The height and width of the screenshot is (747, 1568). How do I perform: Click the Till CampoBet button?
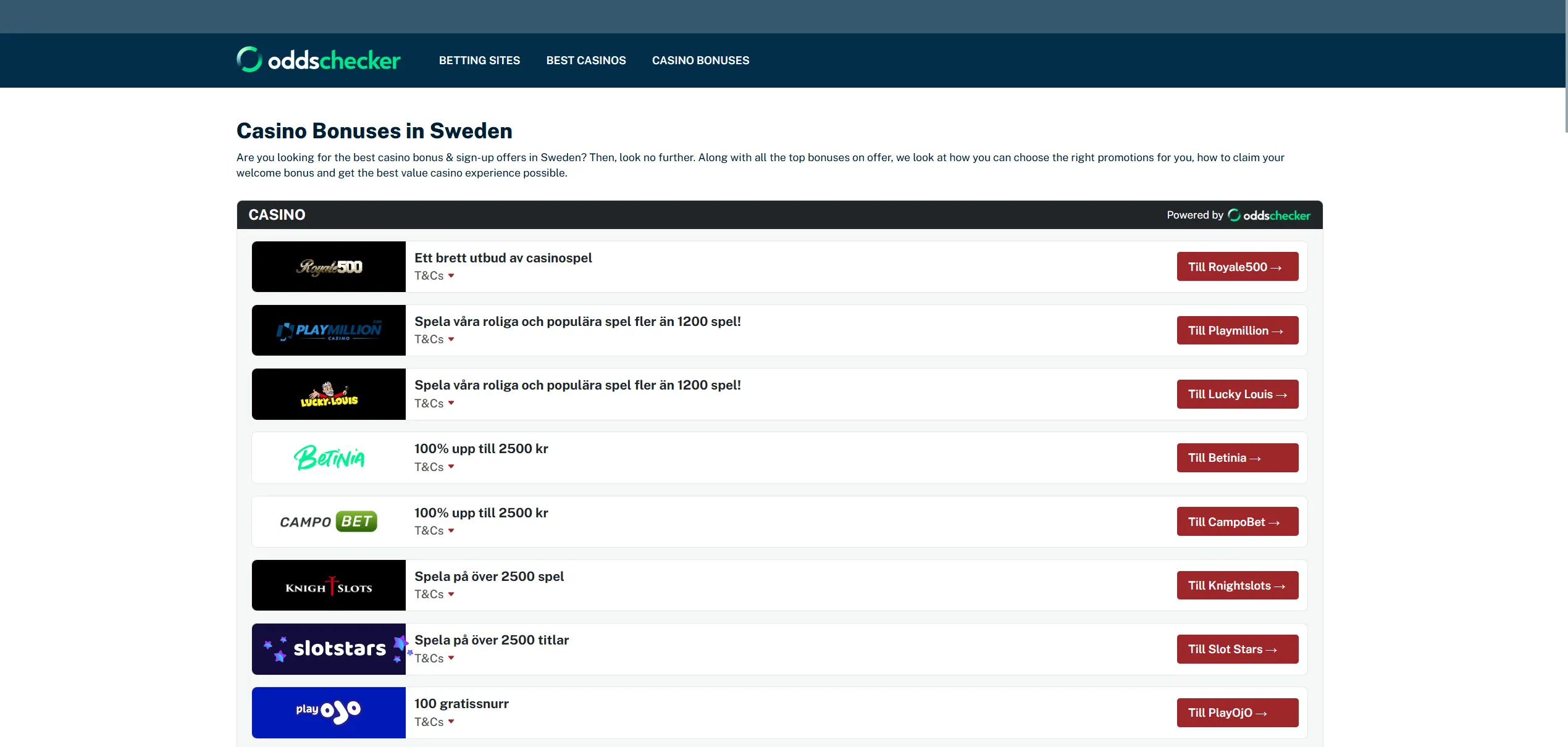1238,522
